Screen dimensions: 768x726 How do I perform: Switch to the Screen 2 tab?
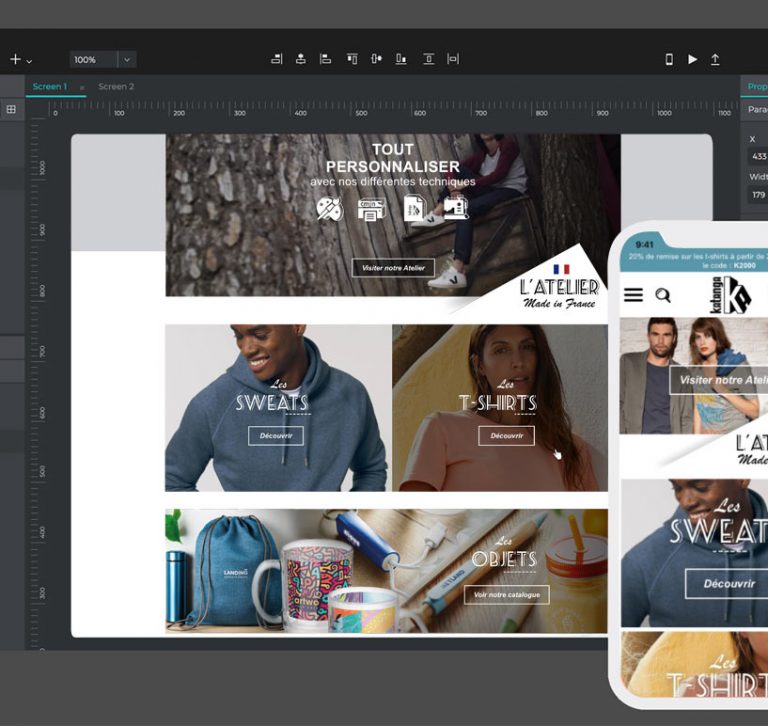pyautogui.click(x=116, y=87)
